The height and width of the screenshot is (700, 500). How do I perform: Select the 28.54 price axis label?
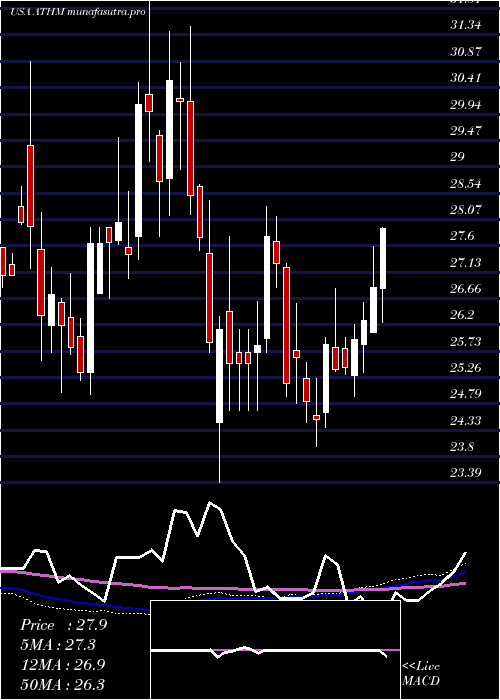click(466, 183)
